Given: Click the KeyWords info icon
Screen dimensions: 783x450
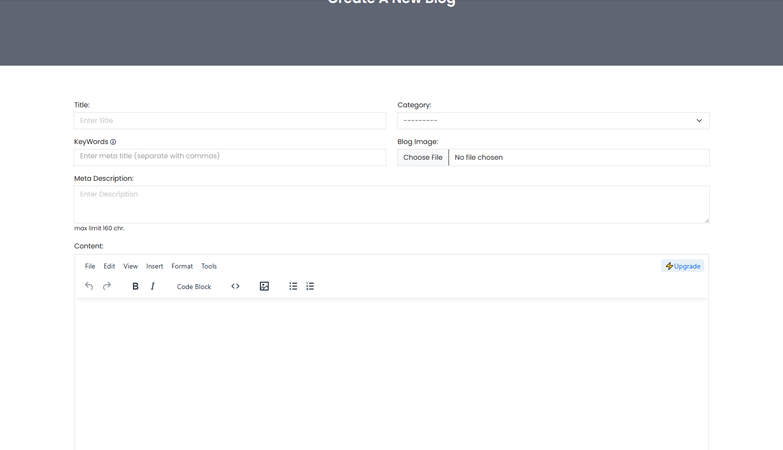Looking at the screenshot, I should 113,142.
